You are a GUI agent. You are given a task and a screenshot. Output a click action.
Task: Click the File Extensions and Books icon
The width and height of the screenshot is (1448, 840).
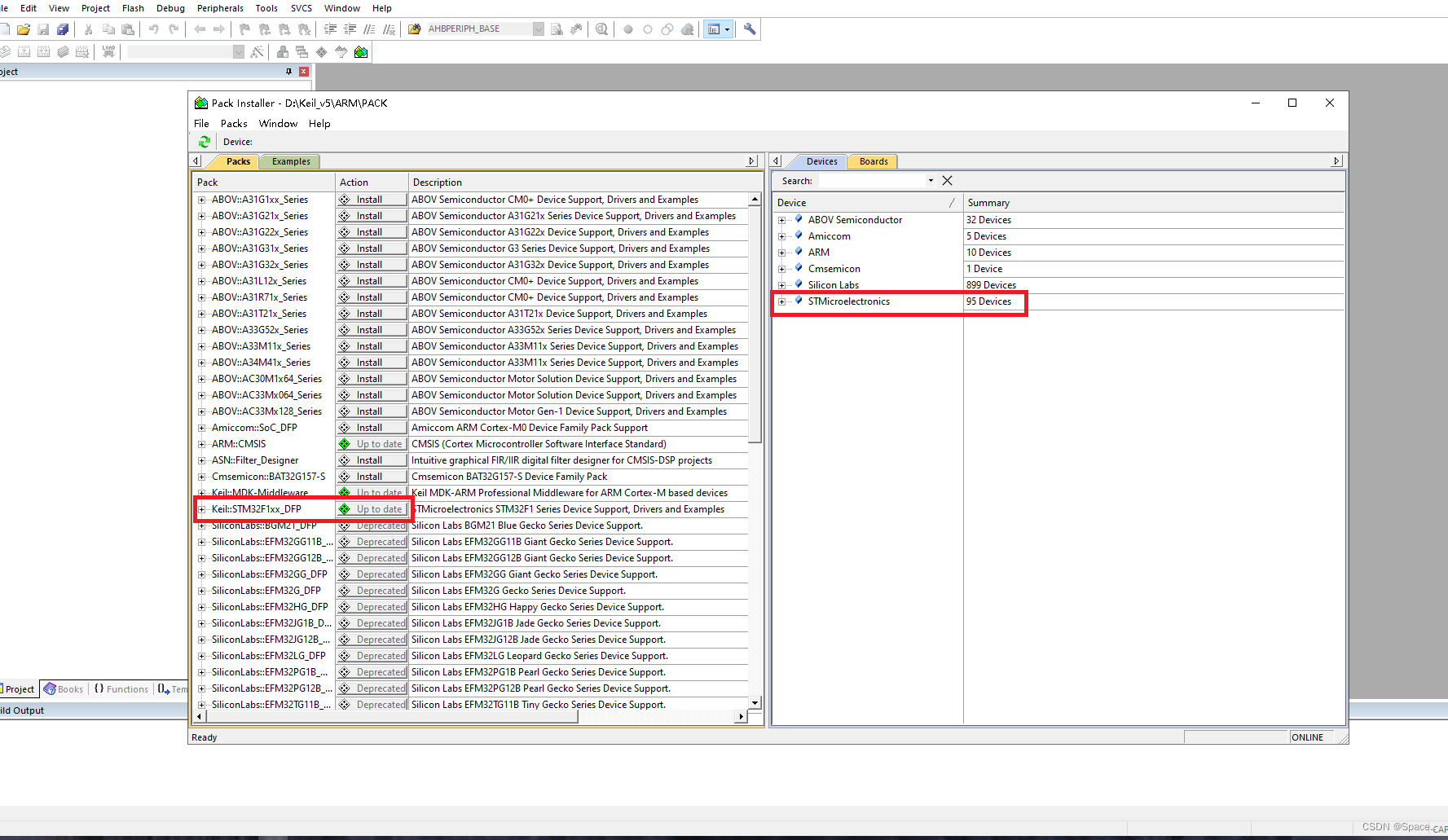(283, 51)
